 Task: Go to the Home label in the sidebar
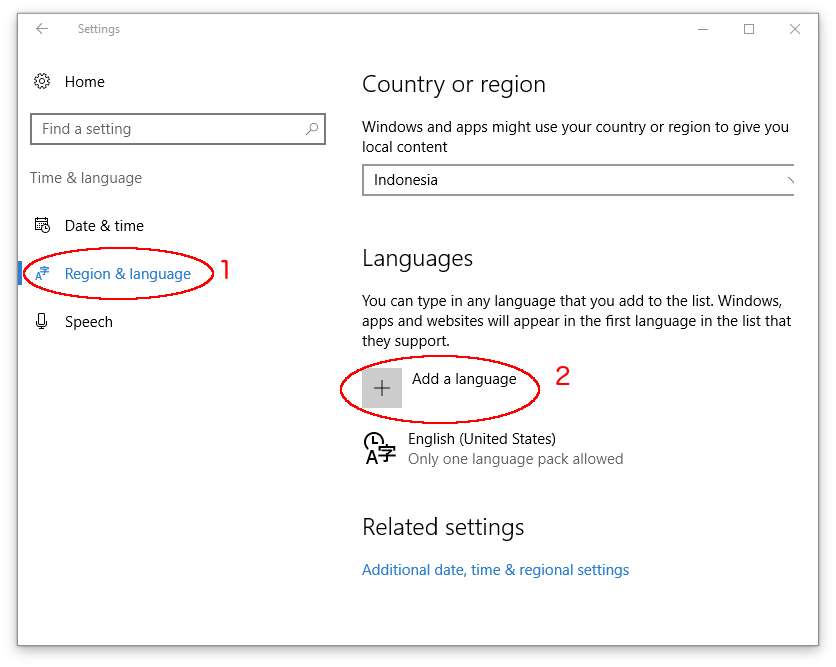[85, 82]
